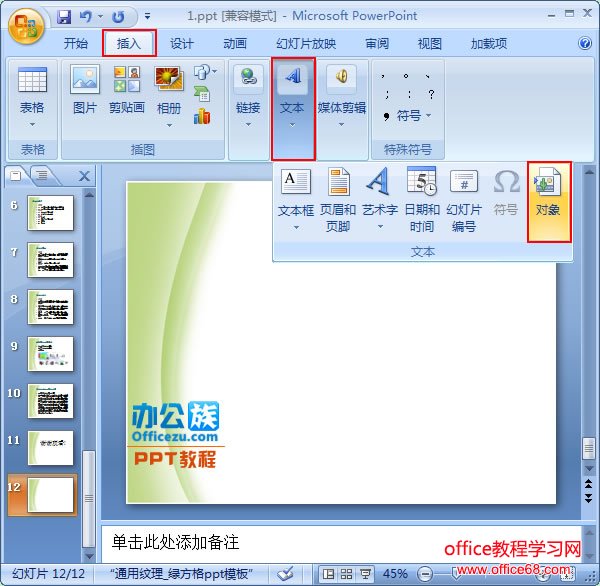Insert a picture with 图片
The height and width of the screenshot is (586, 600).
(x=85, y=90)
